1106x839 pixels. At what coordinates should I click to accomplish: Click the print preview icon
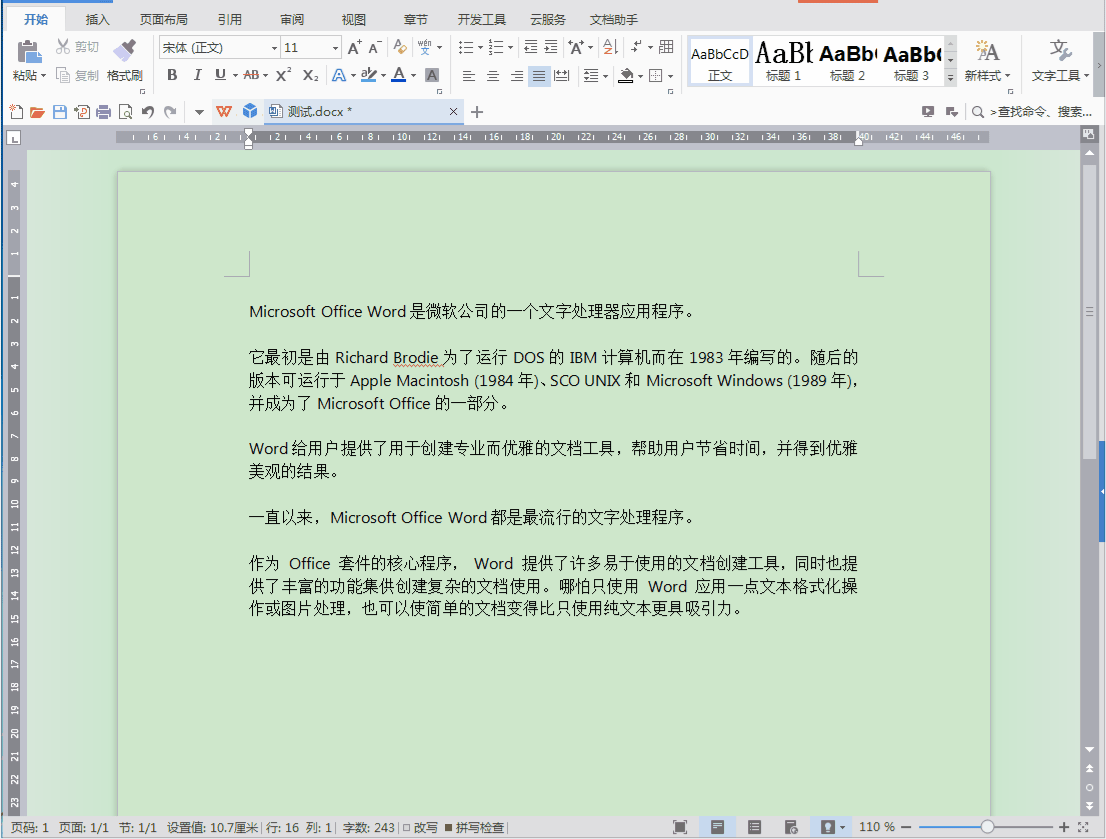pos(126,111)
